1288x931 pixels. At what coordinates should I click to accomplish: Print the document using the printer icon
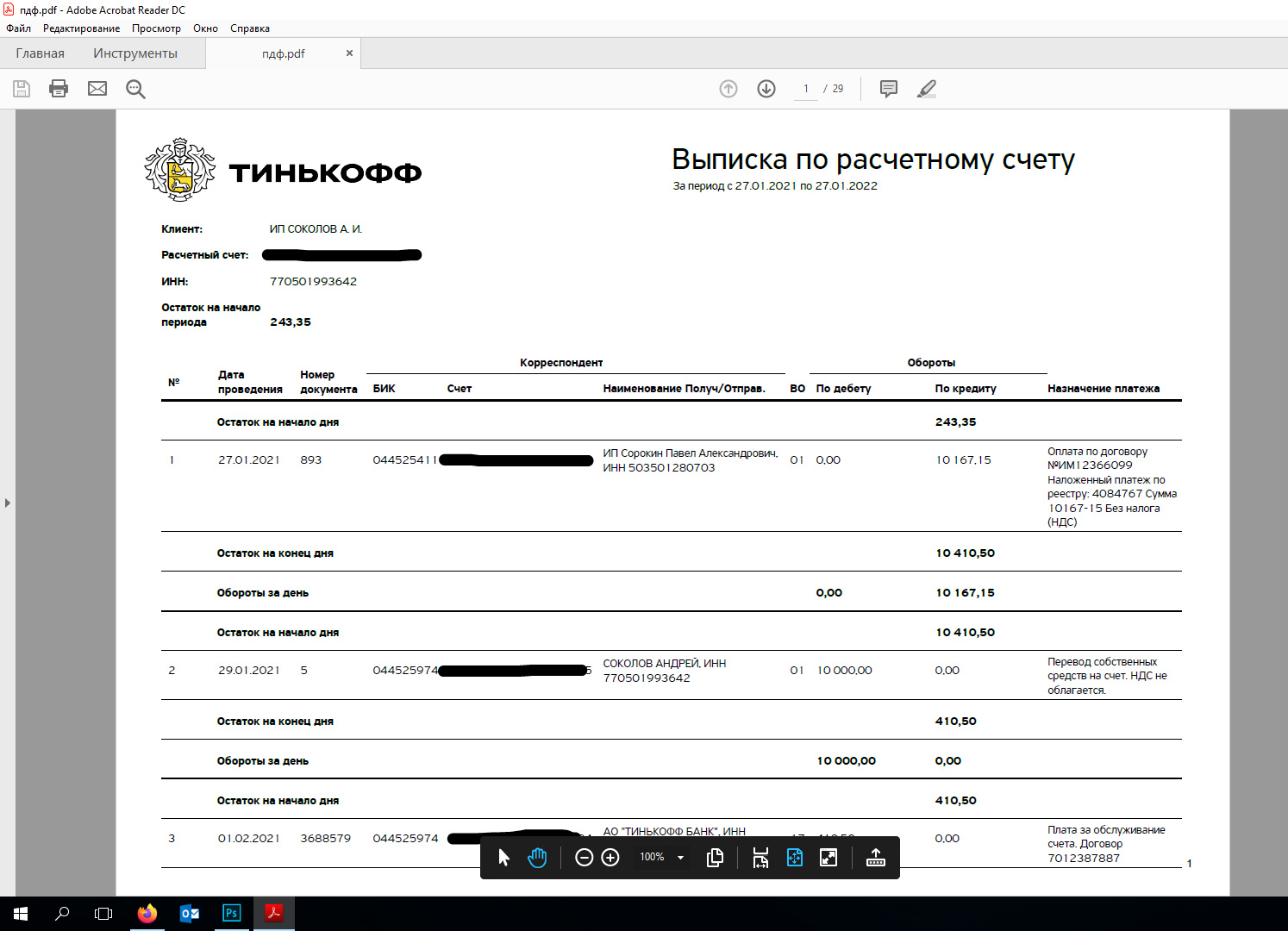pos(59,89)
